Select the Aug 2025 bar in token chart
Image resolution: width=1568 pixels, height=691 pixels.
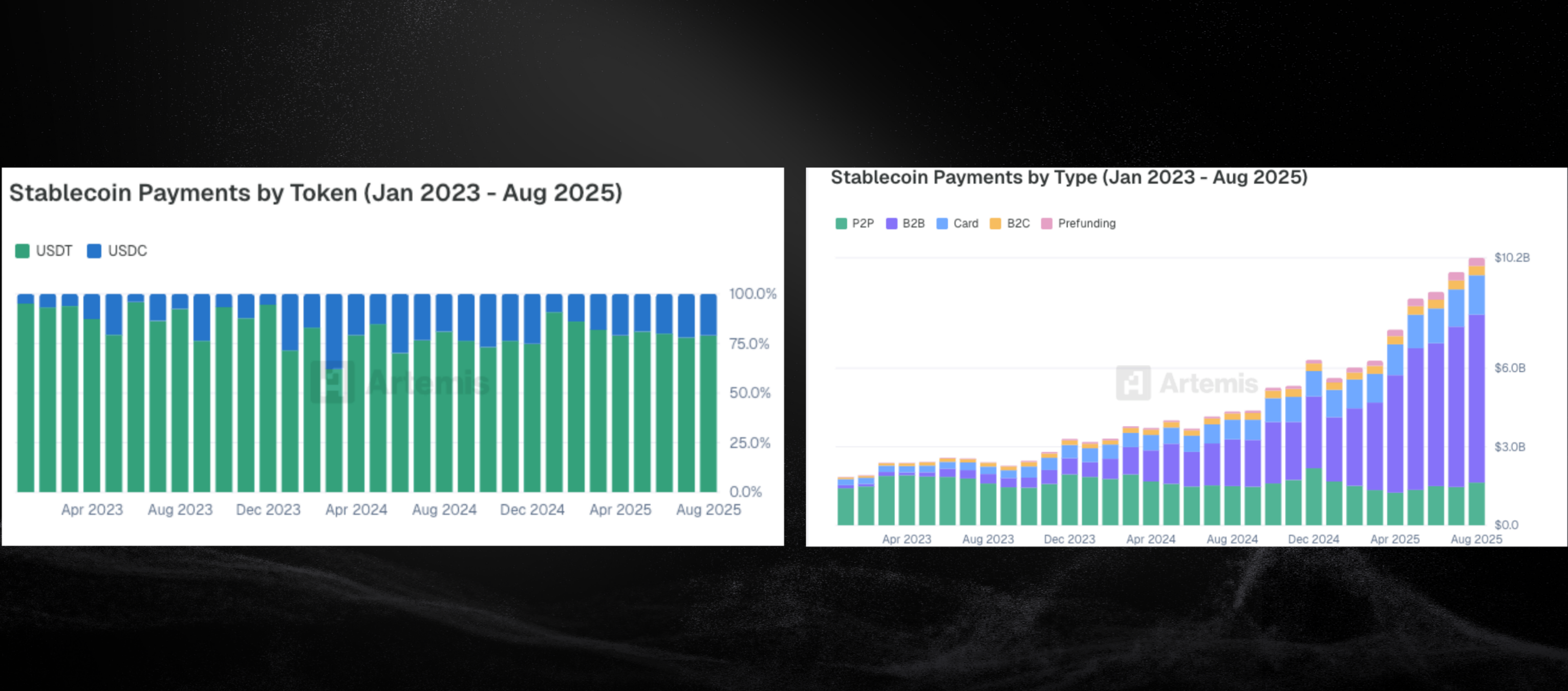[708, 393]
